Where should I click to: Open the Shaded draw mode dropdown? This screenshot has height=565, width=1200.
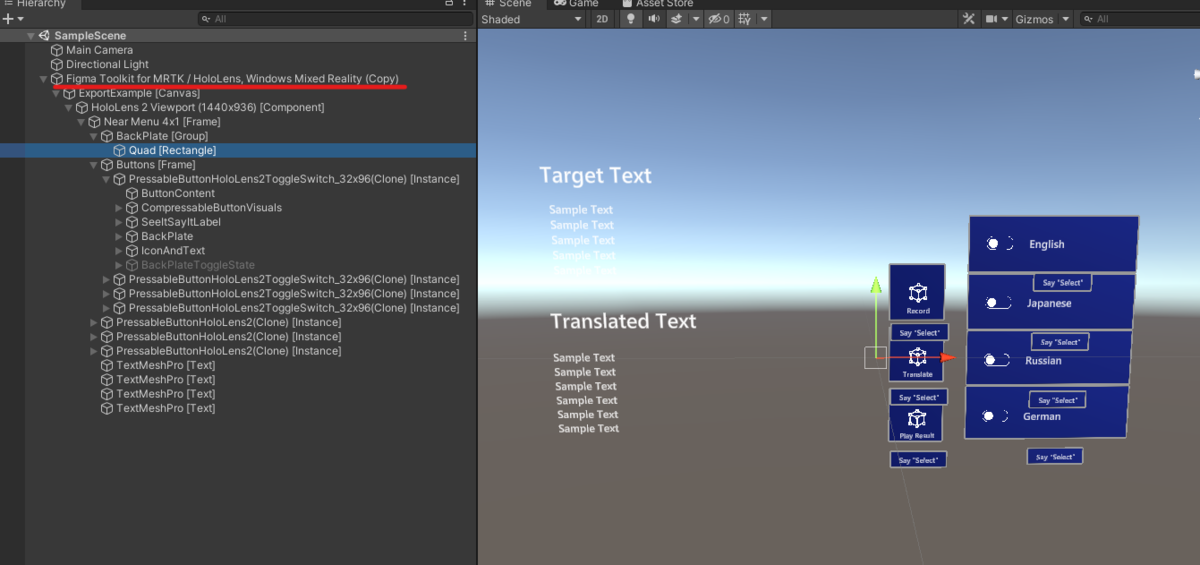pos(533,19)
